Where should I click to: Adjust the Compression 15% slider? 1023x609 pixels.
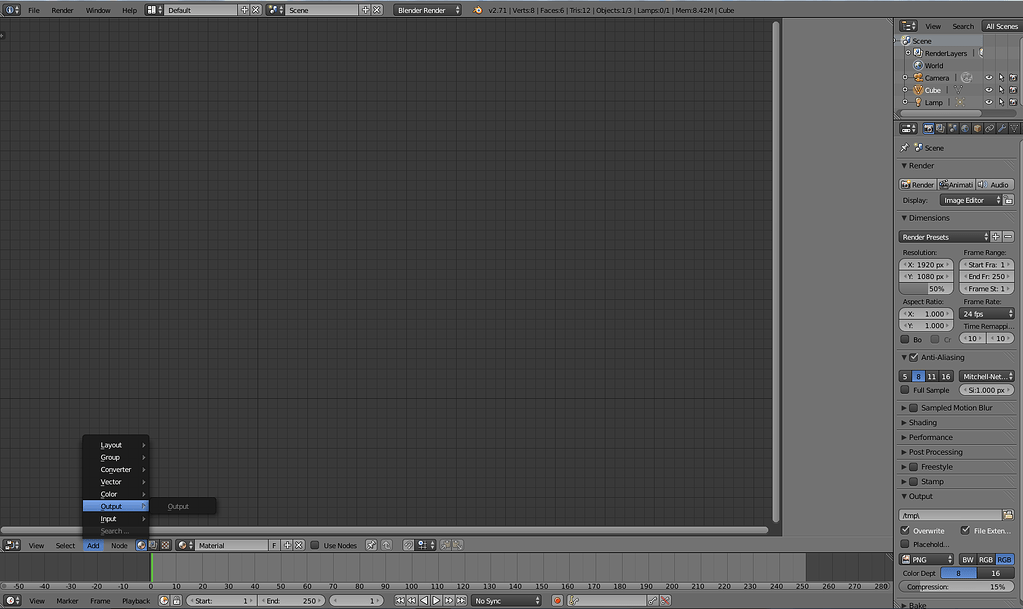pyautogui.click(x=956, y=586)
